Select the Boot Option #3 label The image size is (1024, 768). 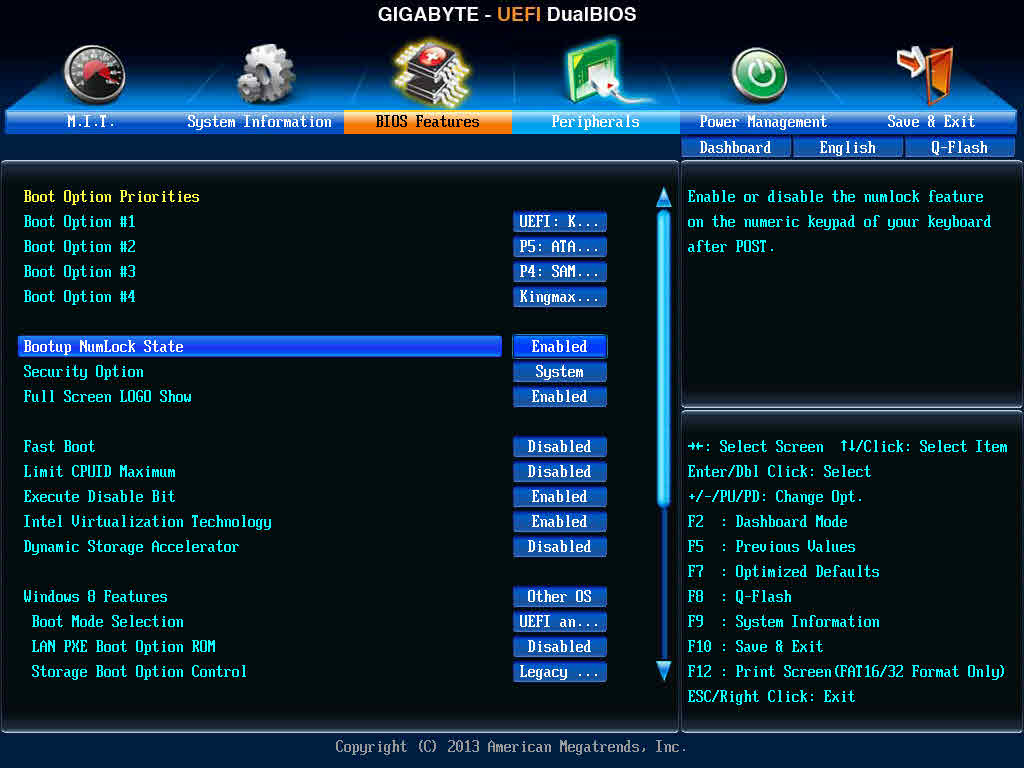coord(80,271)
